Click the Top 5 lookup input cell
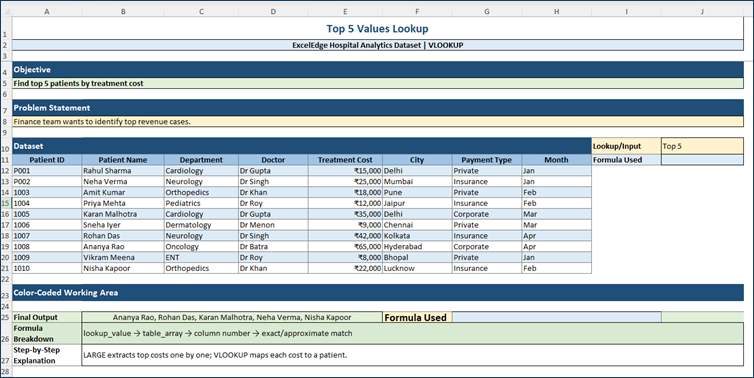 [702, 146]
